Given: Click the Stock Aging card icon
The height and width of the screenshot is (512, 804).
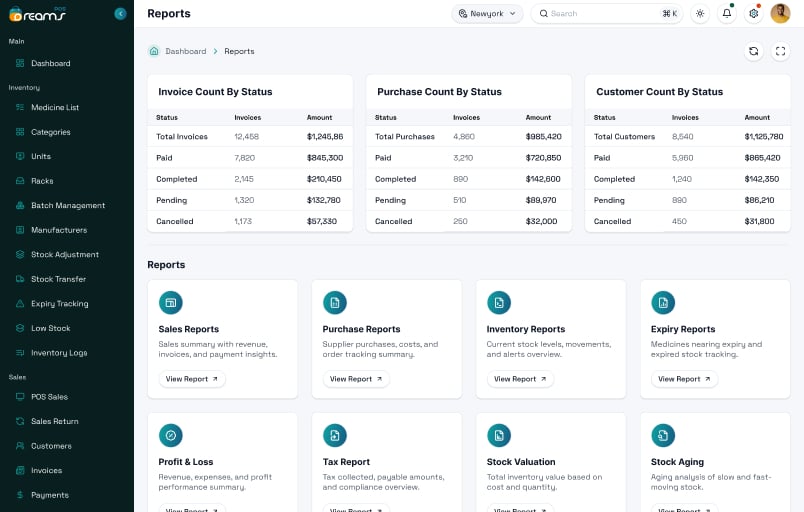Looking at the screenshot, I should coord(663,436).
